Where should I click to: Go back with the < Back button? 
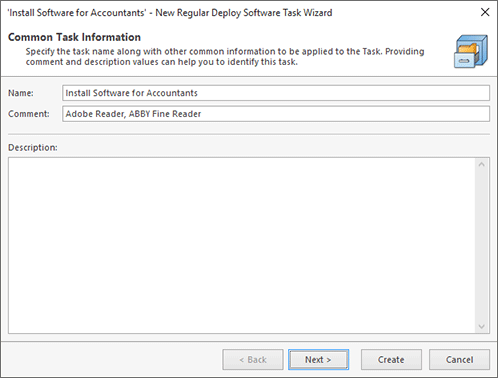253,359
